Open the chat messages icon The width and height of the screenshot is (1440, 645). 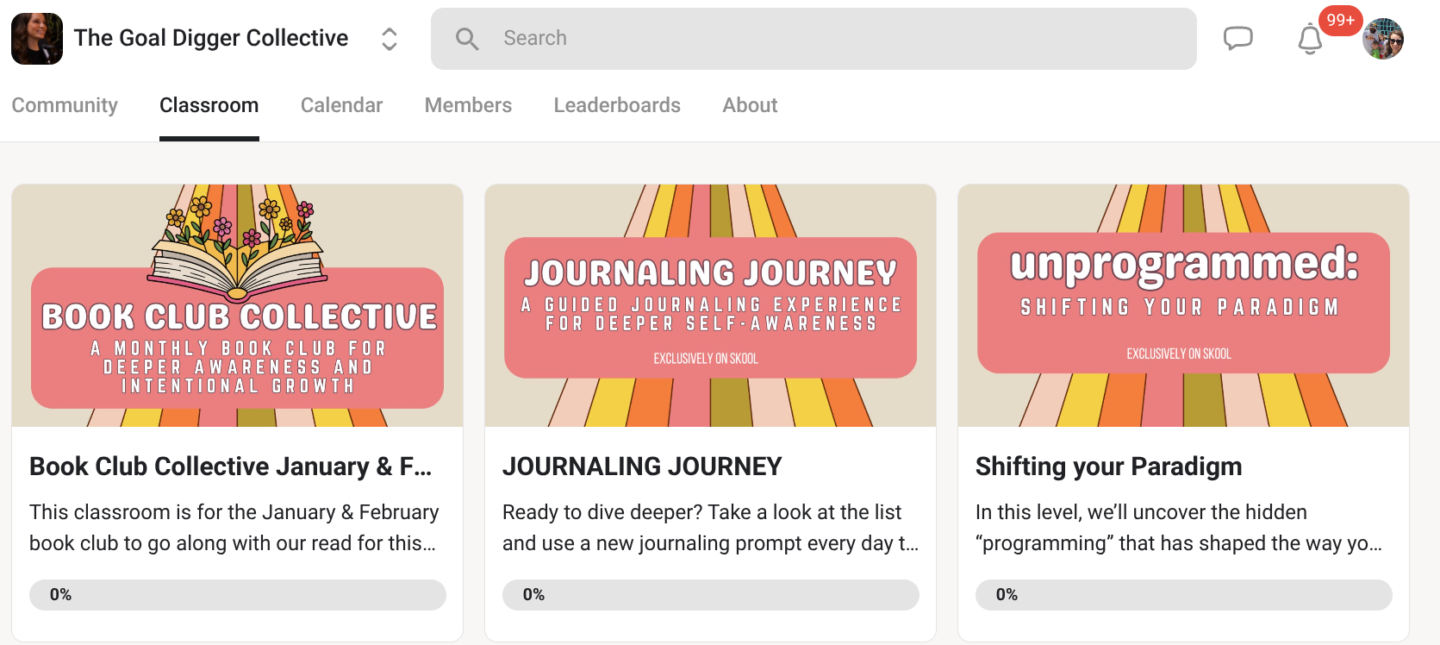(1238, 39)
